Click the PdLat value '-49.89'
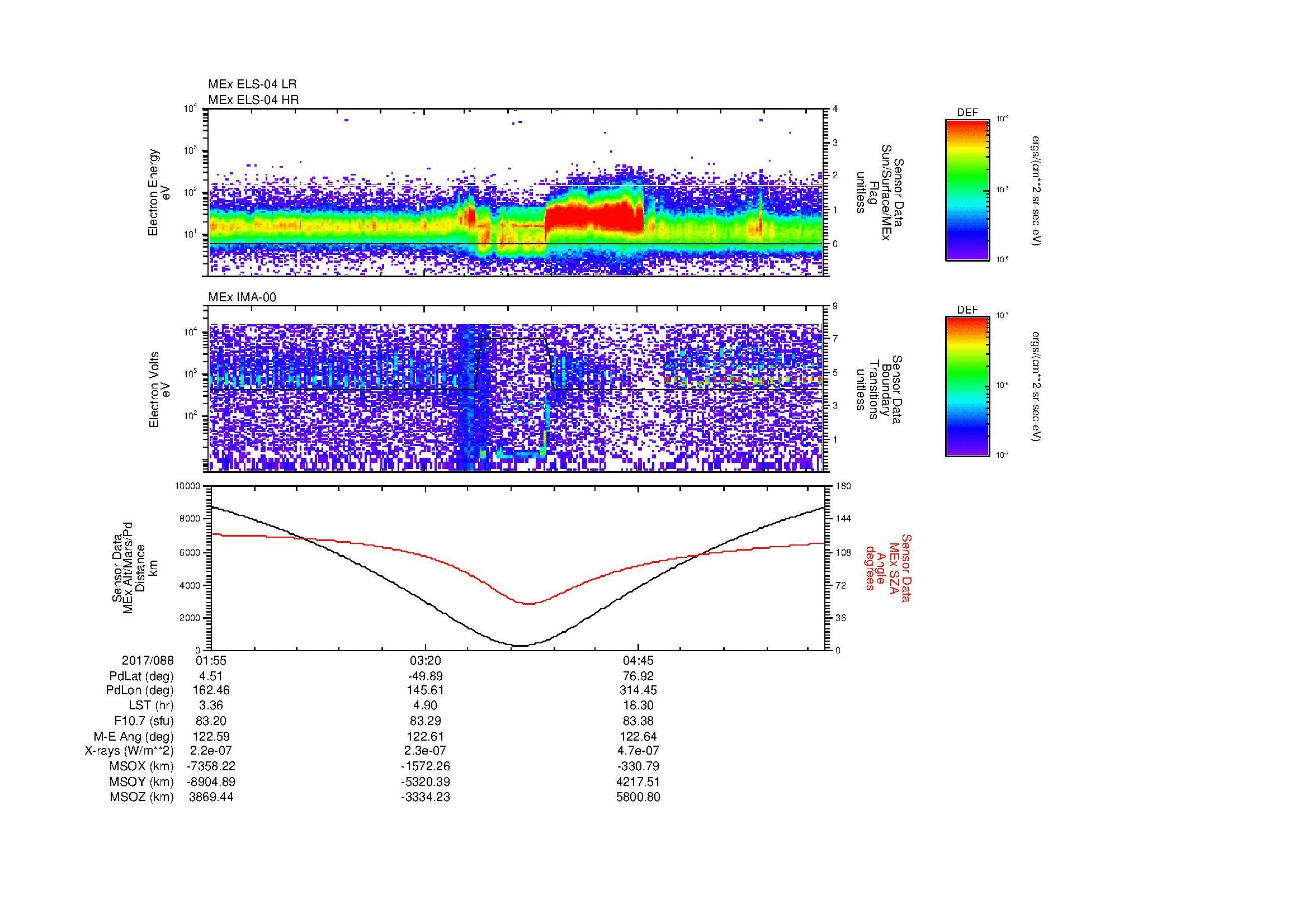 point(425,676)
